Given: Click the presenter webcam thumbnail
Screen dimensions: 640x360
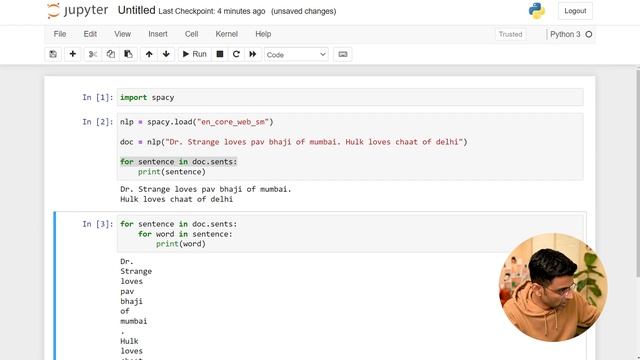Looking at the screenshot, I should pyautogui.click(x=553, y=287).
